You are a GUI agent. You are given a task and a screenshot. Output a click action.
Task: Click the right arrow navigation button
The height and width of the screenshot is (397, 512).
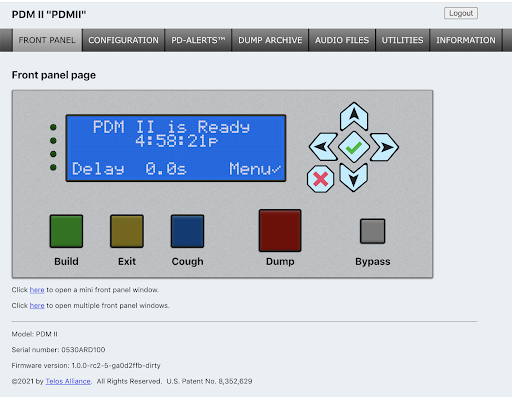tap(385, 147)
